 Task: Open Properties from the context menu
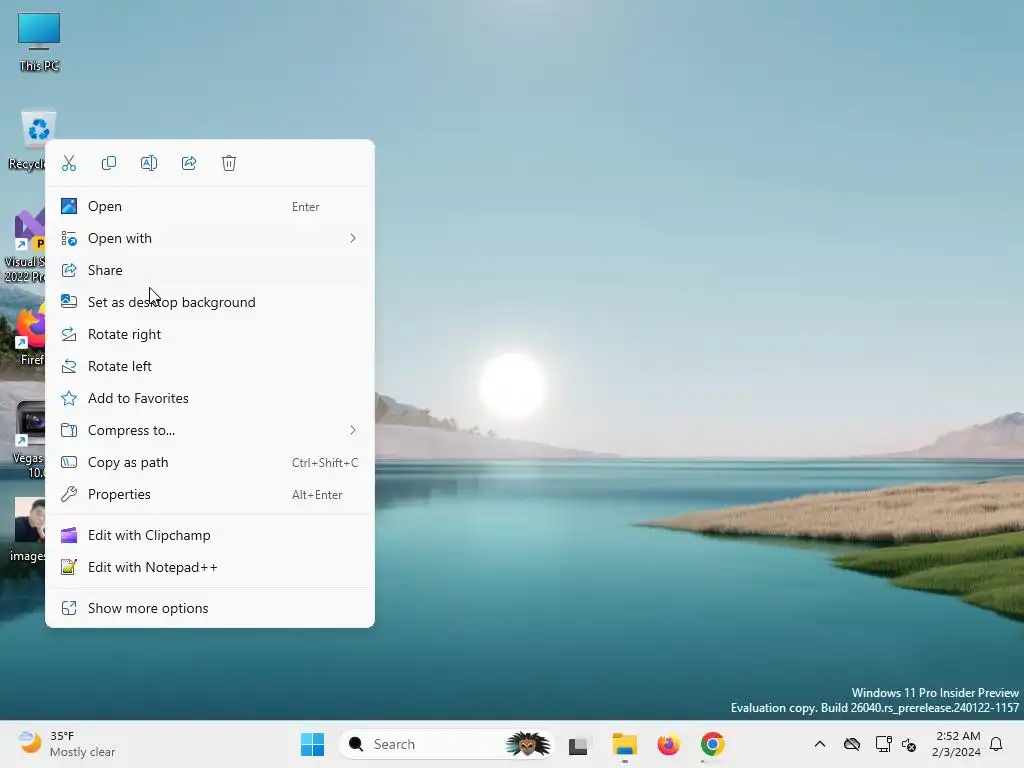pyautogui.click(x=210, y=494)
